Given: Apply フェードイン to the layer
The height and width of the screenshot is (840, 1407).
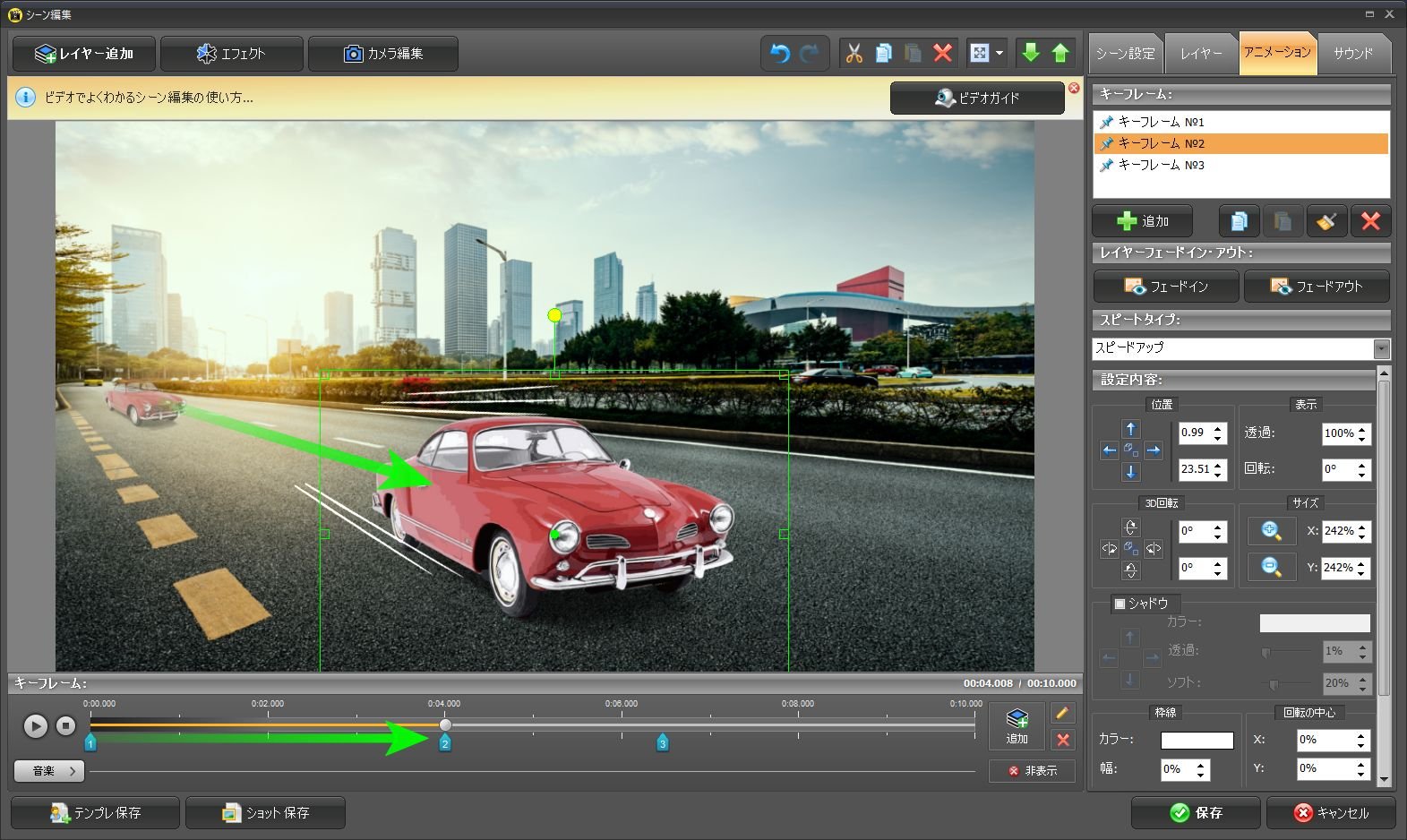Looking at the screenshot, I should (1166, 287).
